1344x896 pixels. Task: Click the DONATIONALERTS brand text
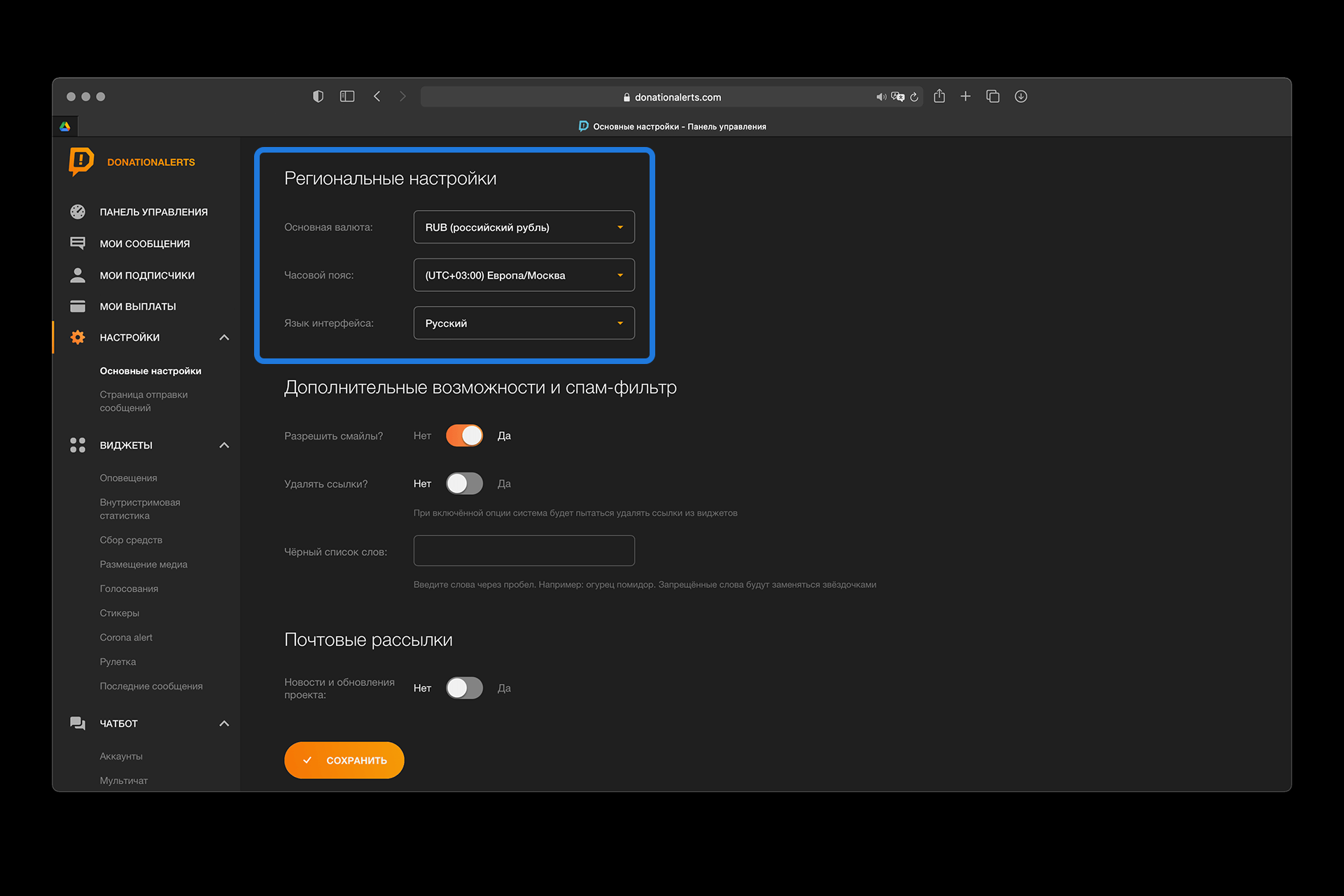click(151, 162)
